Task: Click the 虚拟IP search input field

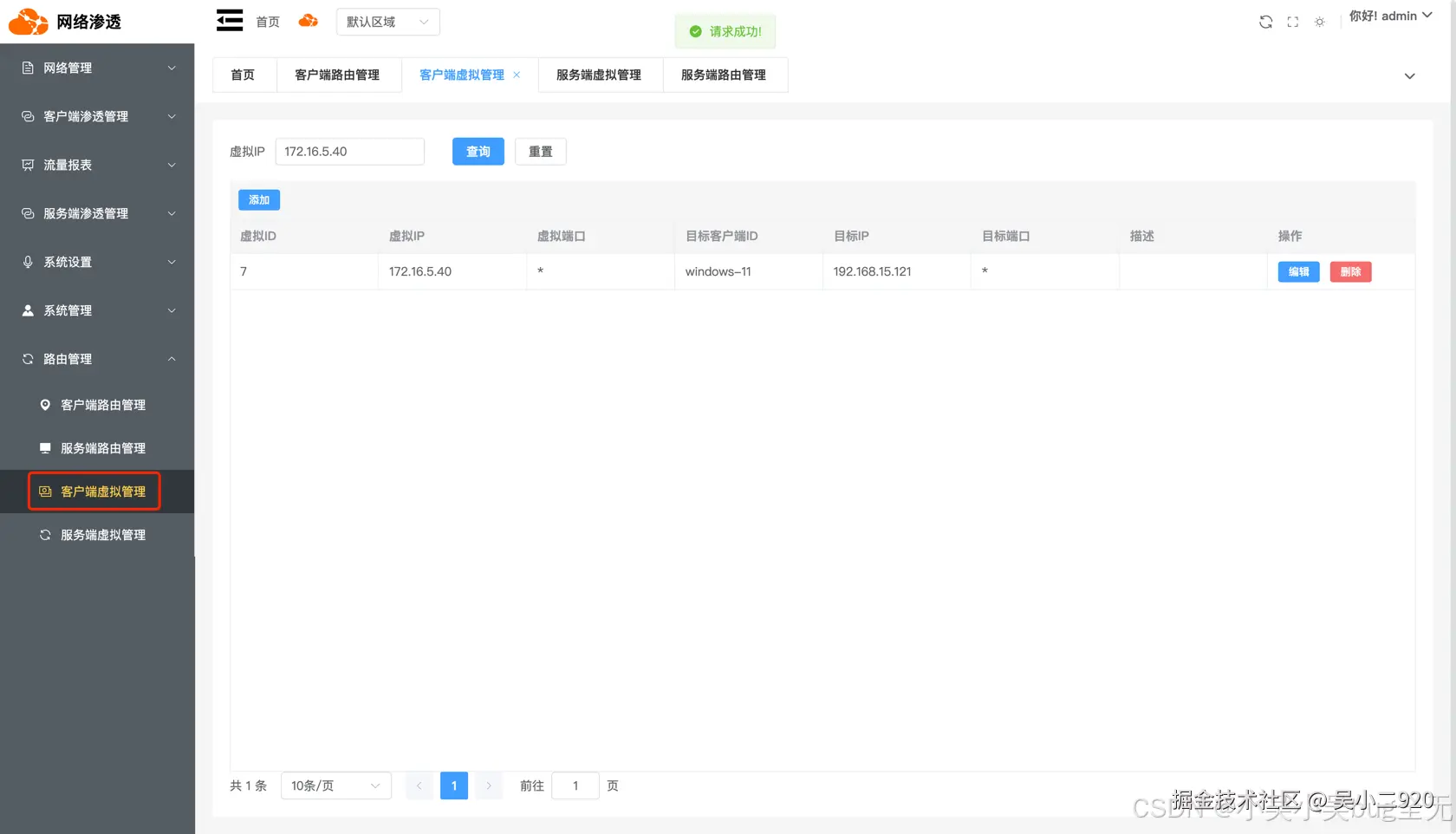Action: (349, 151)
